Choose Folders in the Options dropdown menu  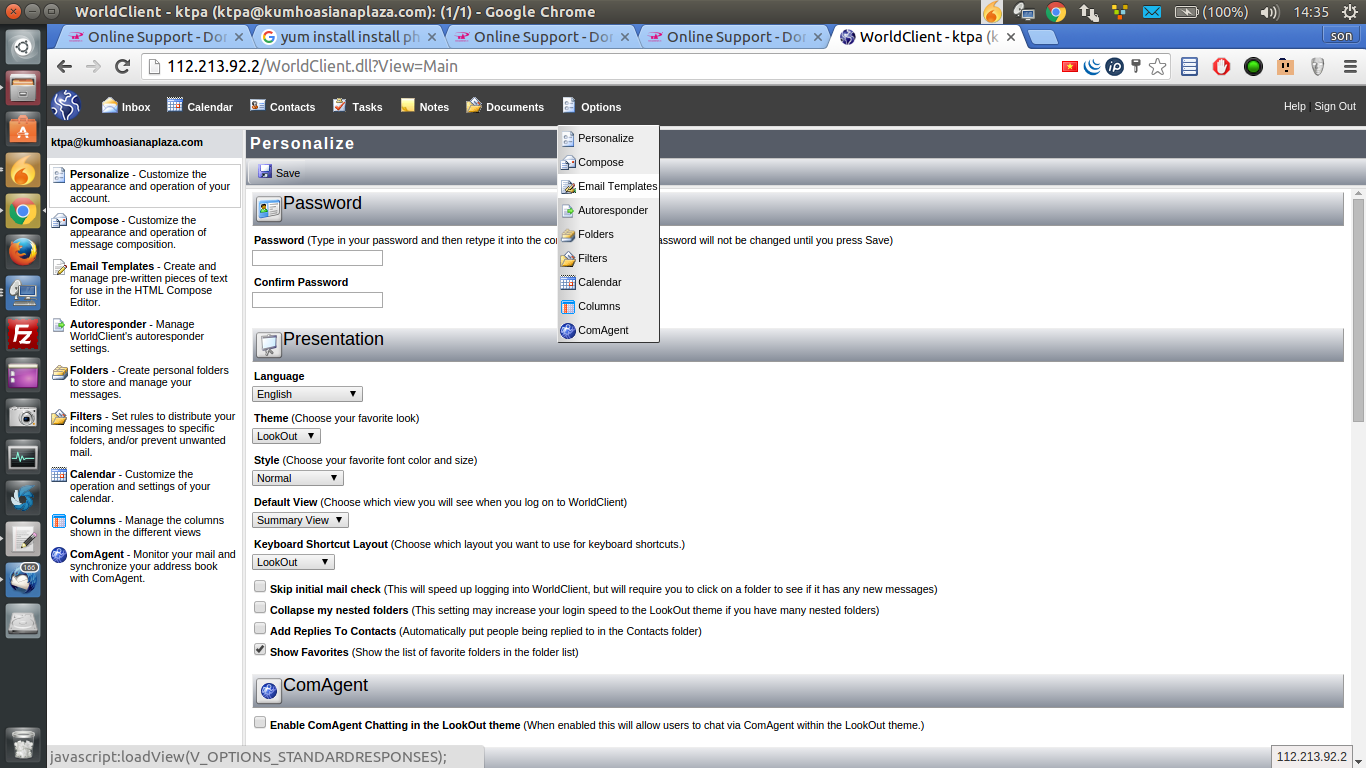pos(608,234)
